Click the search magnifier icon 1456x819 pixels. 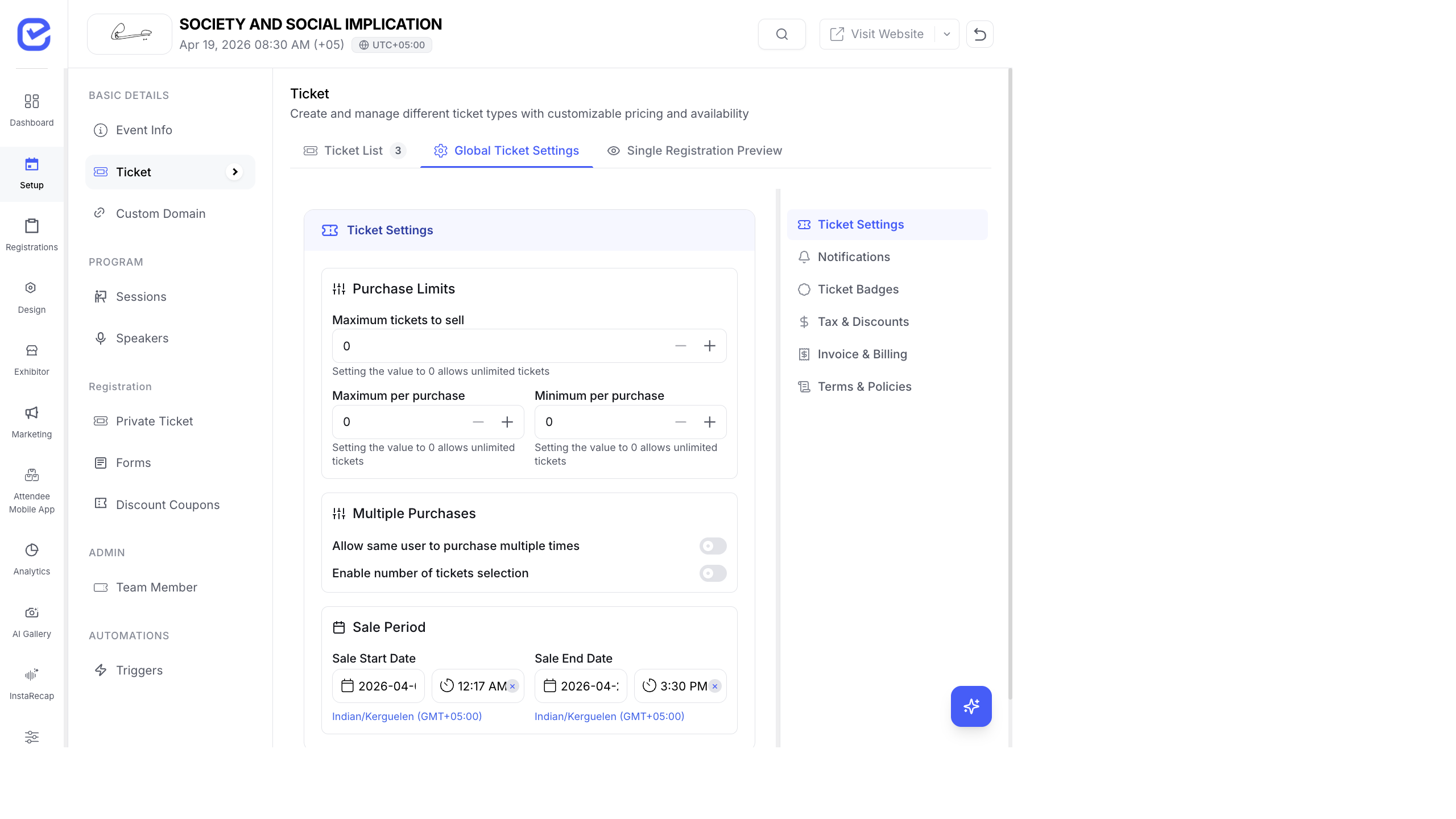(x=781, y=34)
